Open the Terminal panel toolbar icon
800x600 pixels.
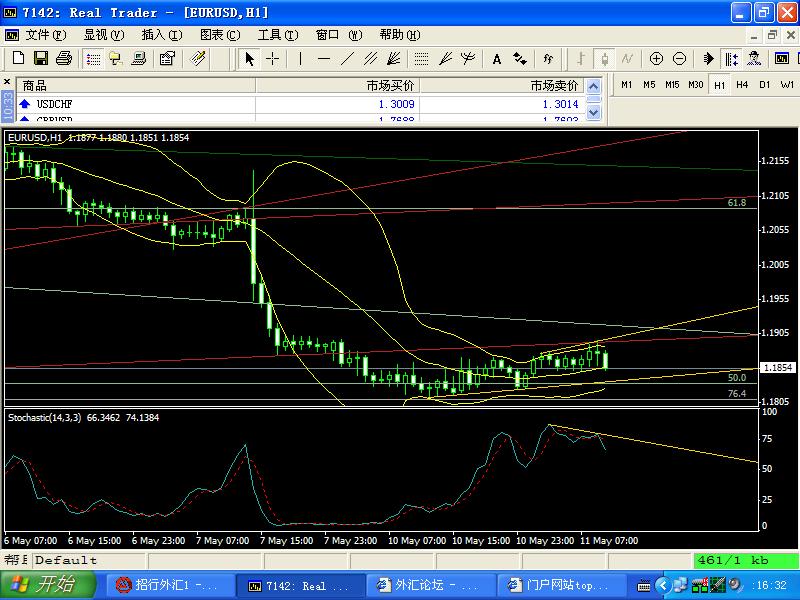point(138,59)
